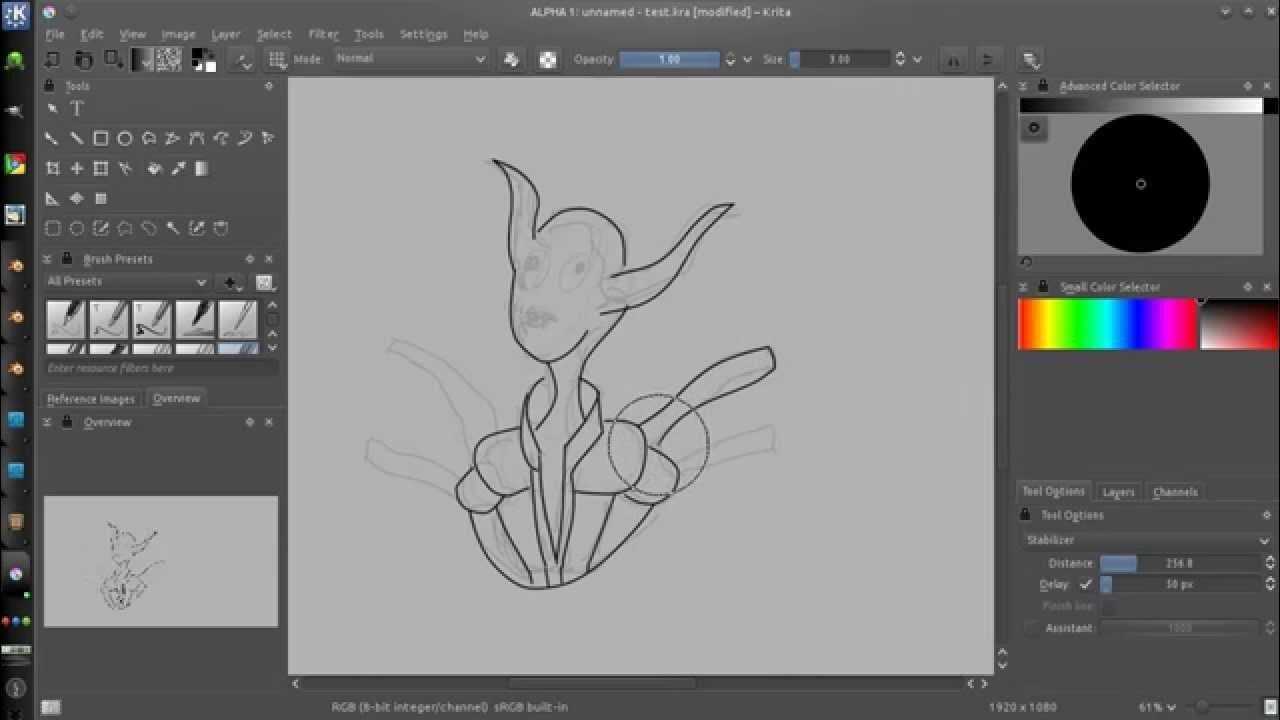Screen dimensions: 1280x720
Task: Float the Brush Presets docker
Action: (x=250, y=259)
